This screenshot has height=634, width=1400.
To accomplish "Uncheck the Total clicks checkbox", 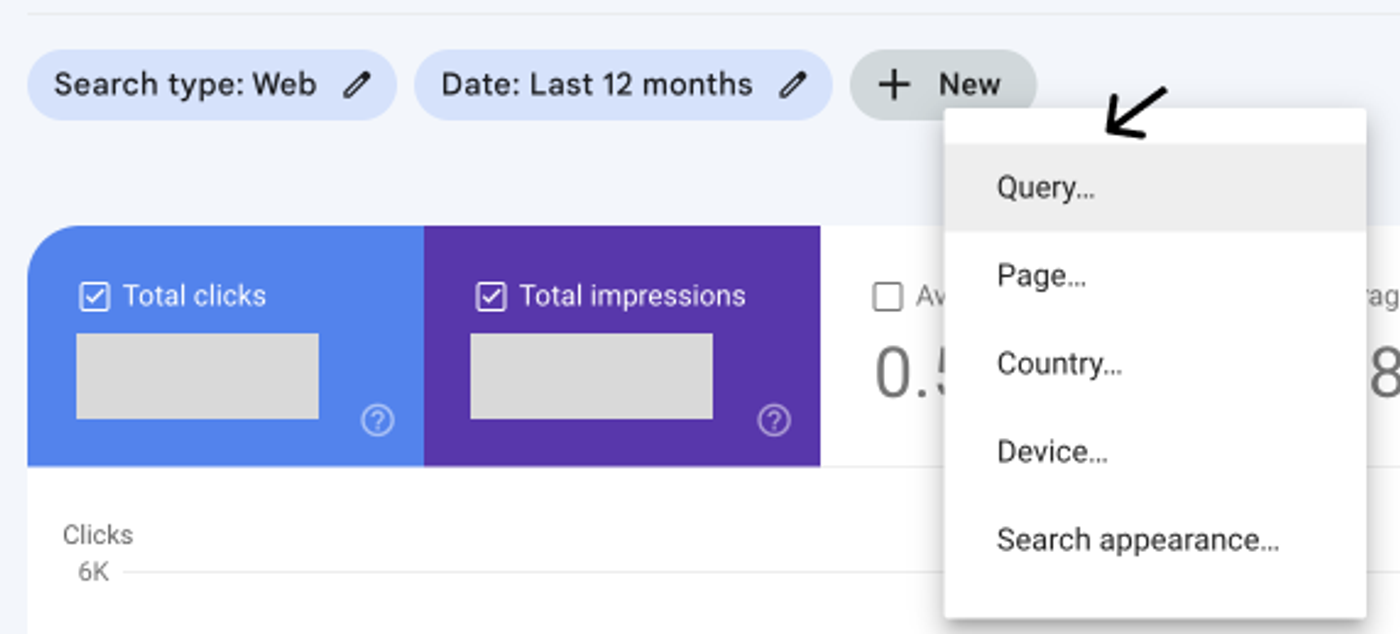I will tap(93, 296).
